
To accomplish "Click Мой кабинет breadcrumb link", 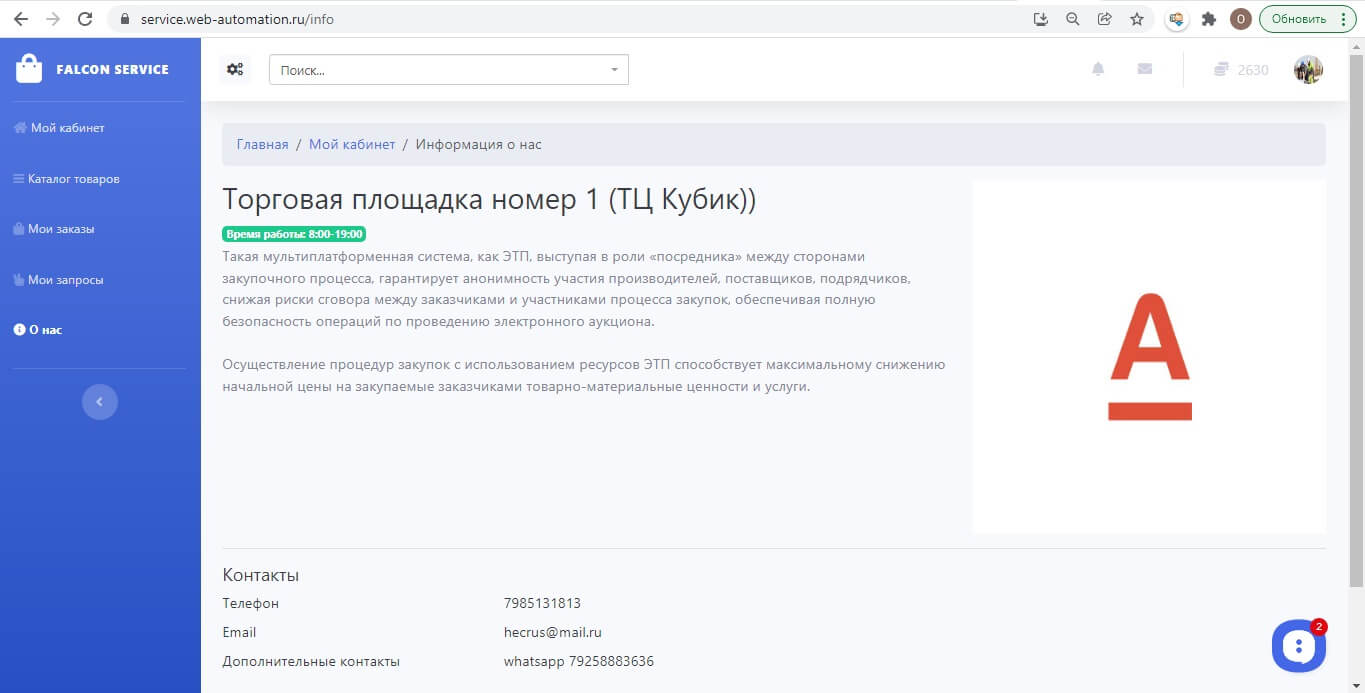I will [352, 144].
